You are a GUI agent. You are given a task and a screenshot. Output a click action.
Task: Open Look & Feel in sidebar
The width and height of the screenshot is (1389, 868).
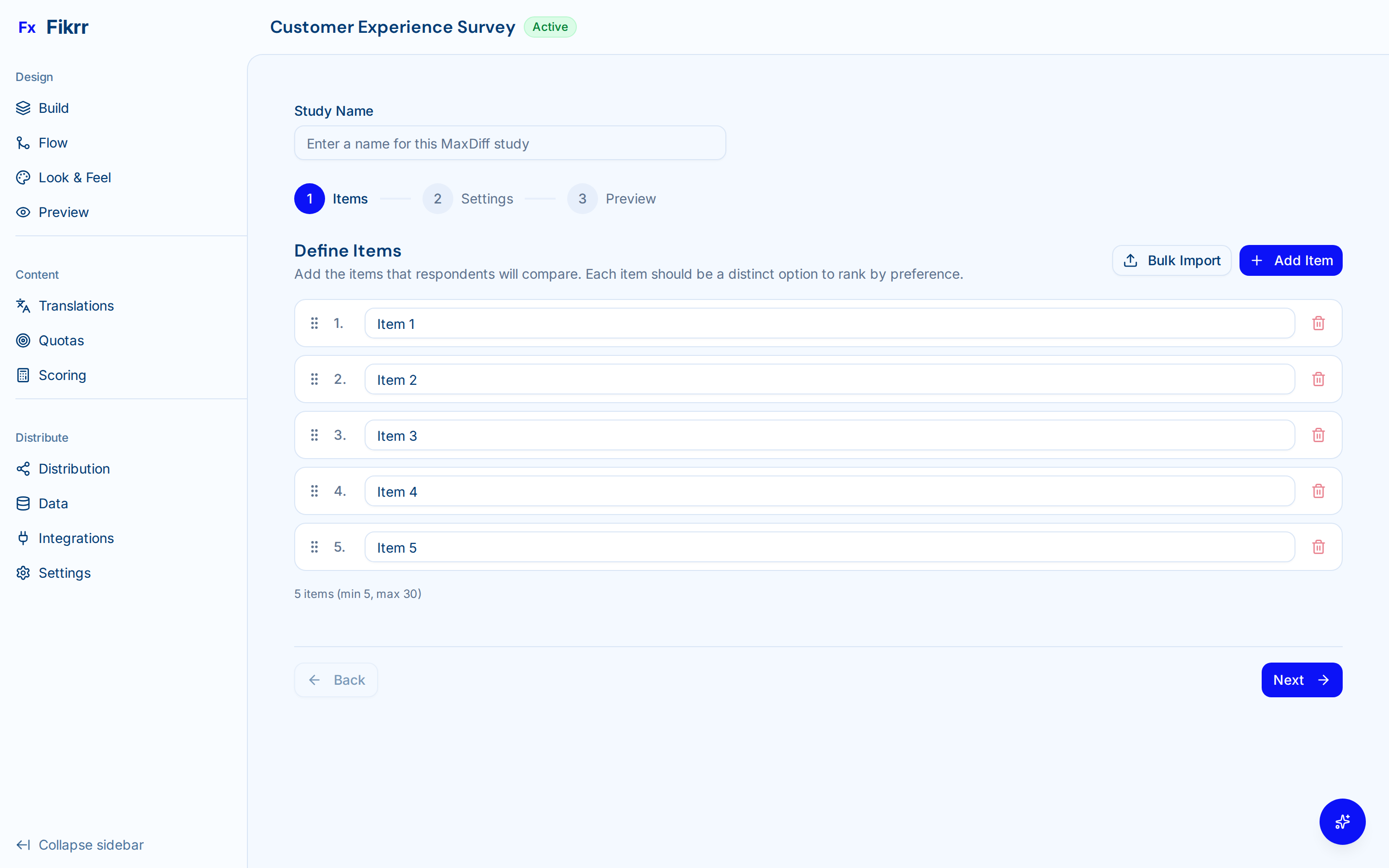[75, 178]
